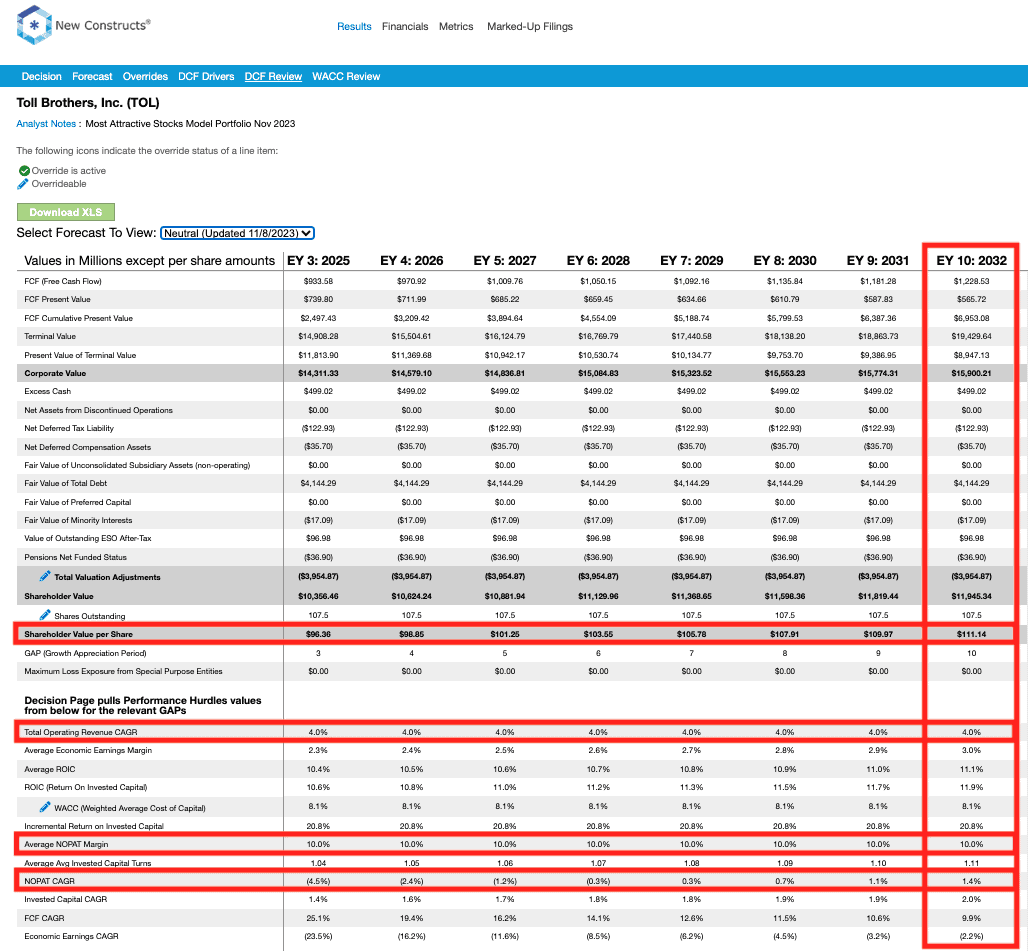
Task: Click the FCF CAGR row label
Action: coord(44,918)
